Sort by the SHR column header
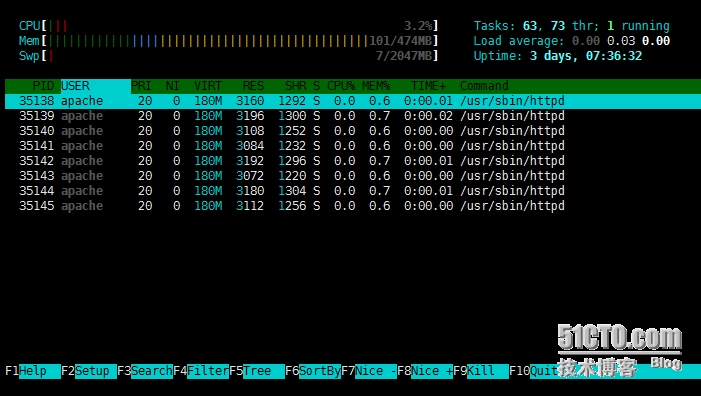The width and height of the screenshot is (701, 396). click(296, 86)
